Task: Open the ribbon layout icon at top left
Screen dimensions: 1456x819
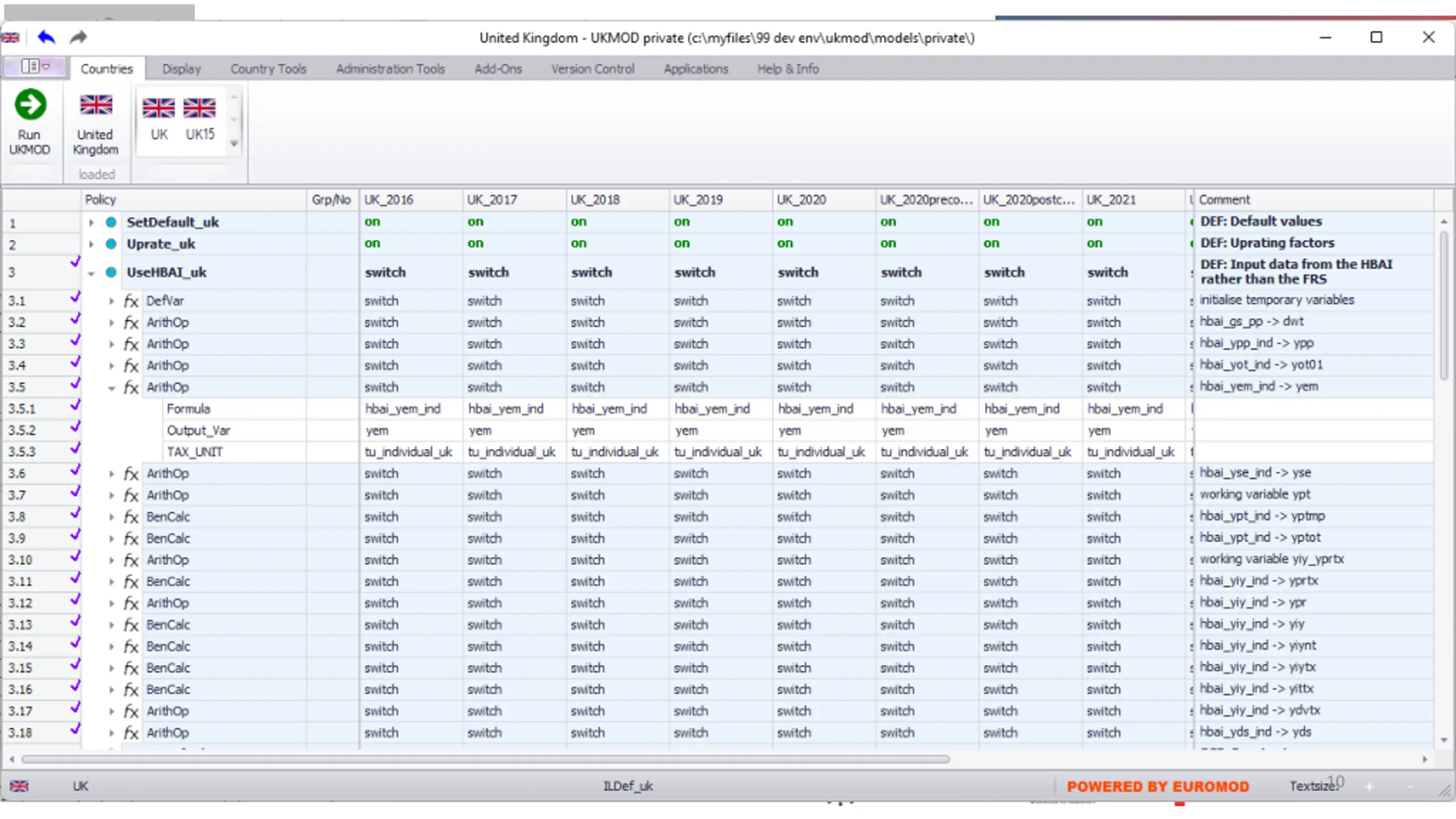Action: pyautogui.click(x=35, y=67)
